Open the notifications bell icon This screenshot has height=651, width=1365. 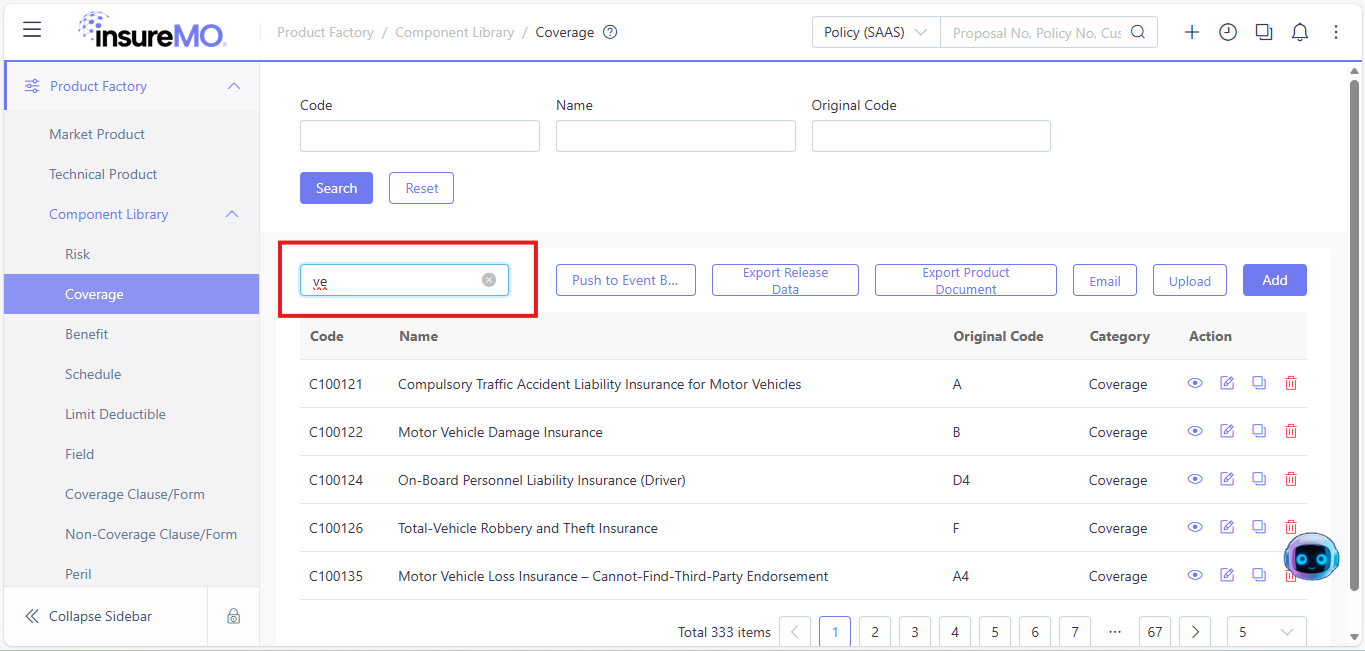(1300, 32)
